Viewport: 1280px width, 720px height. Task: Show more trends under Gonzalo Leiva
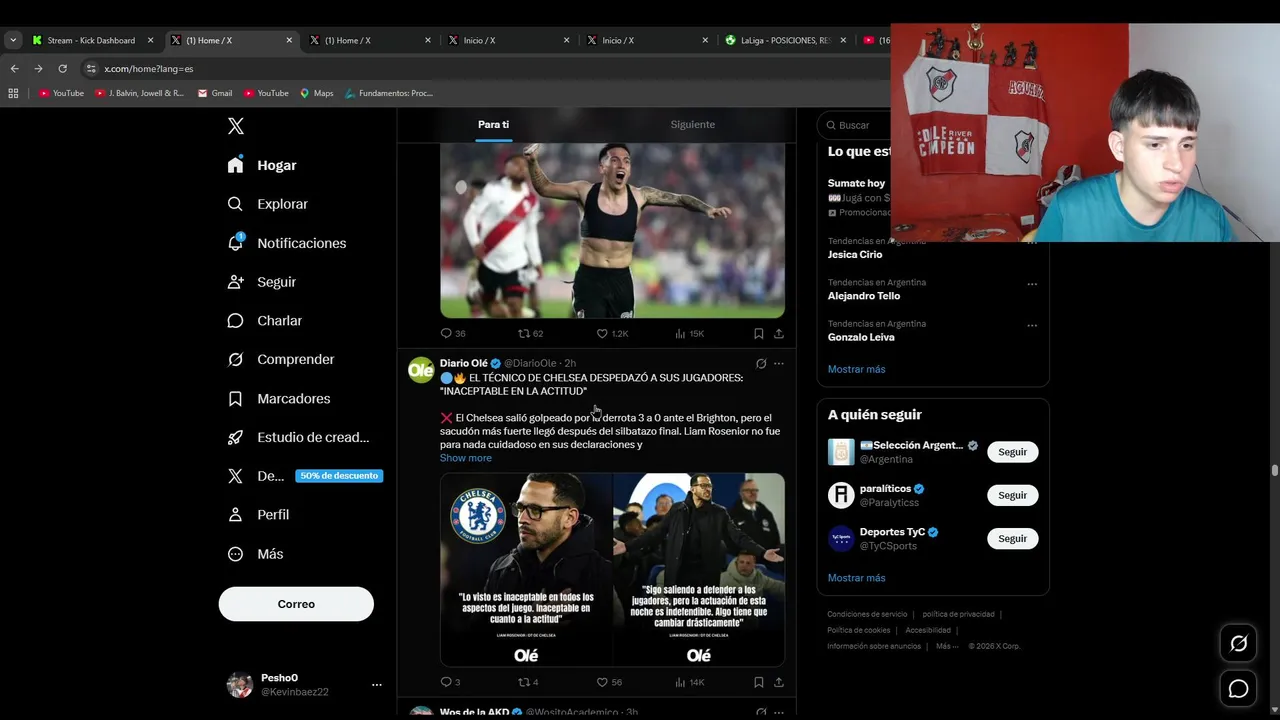click(856, 369)
